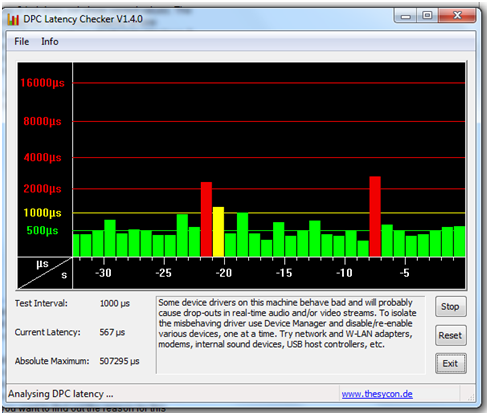The image size is (489, 415).
Task: Click the 507295 µs absolute maximum value
Action: [x=119, y=361]
